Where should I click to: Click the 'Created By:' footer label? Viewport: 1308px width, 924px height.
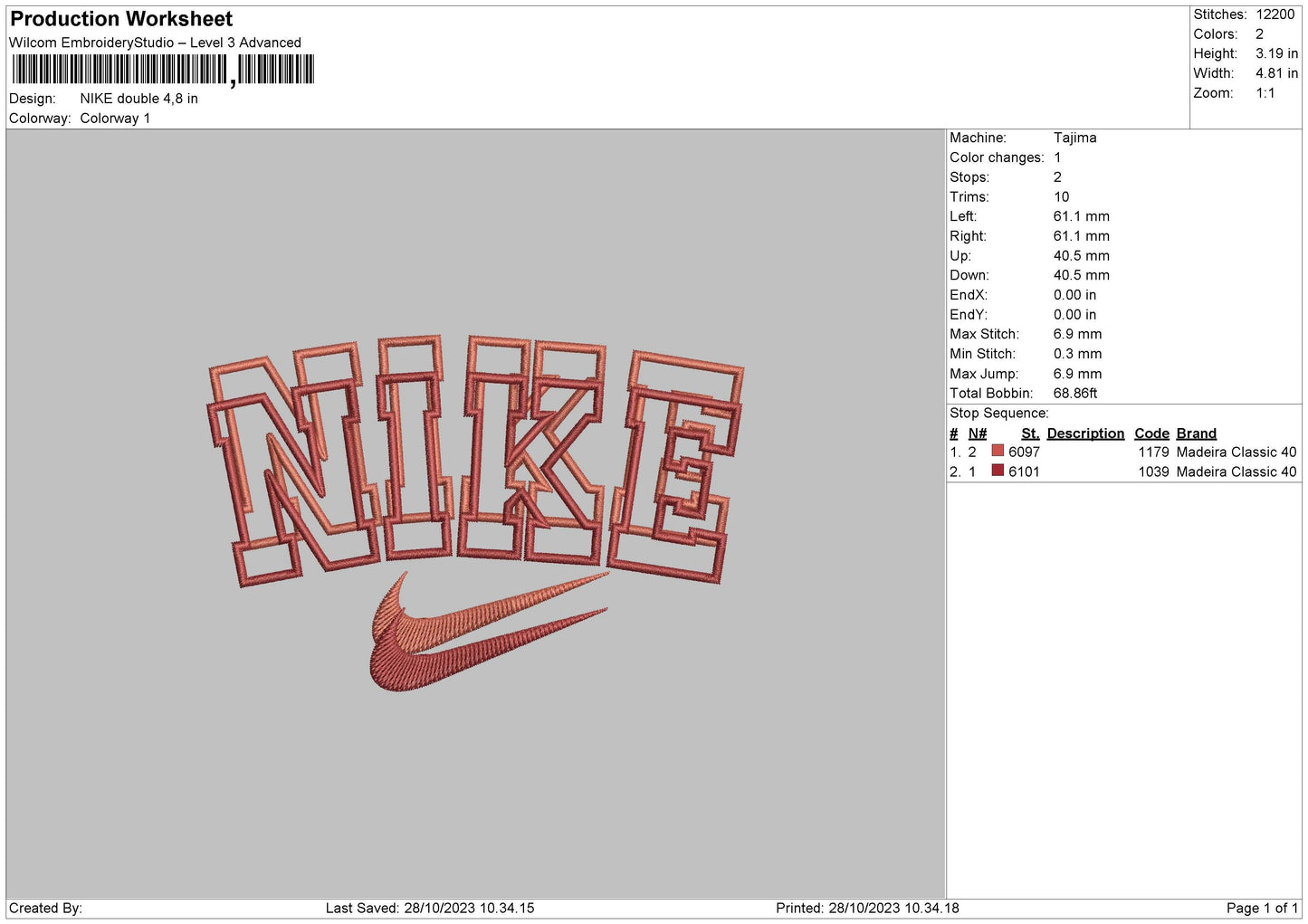pos(45,909)
